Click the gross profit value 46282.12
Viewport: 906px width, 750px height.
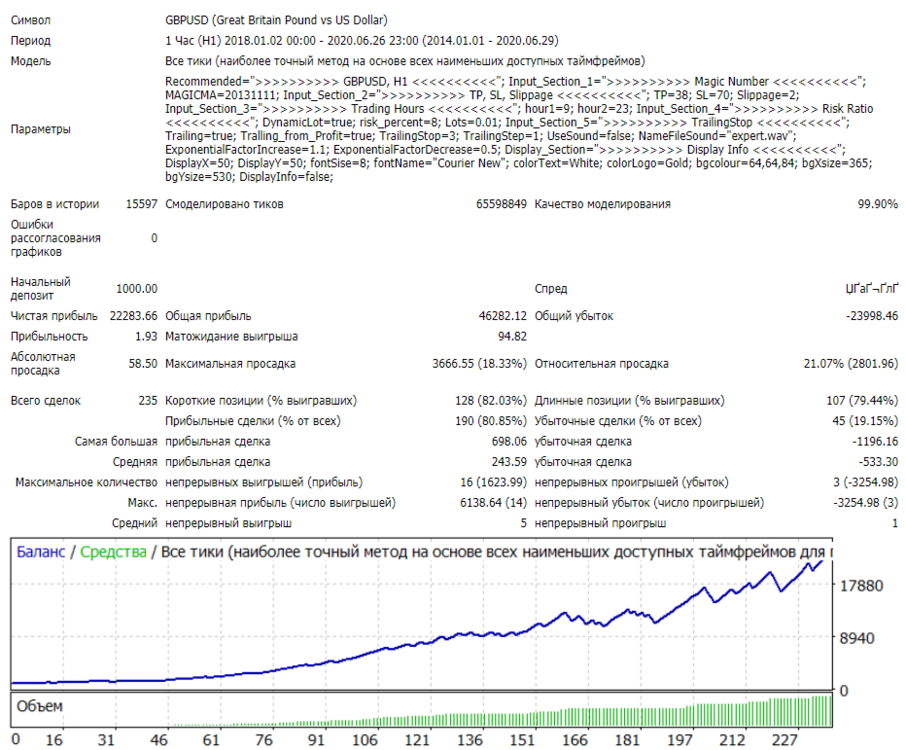coord(503,316)
